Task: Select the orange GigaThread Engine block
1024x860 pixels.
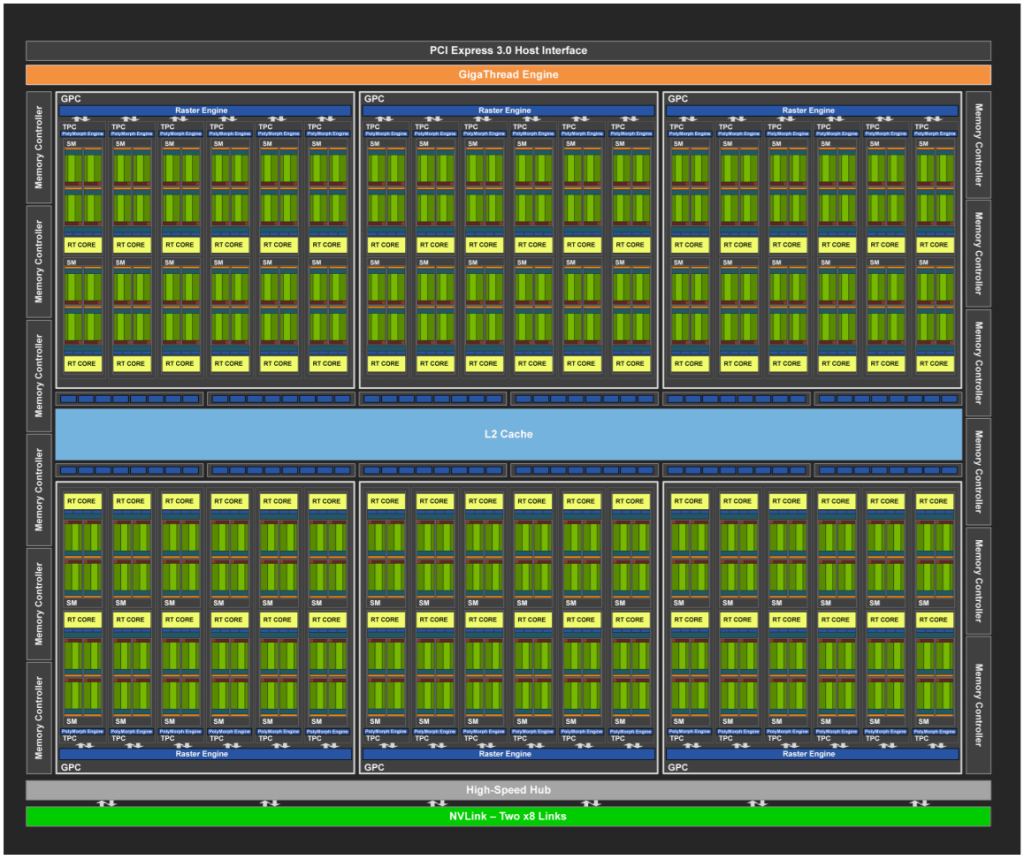Action: (x=508, y=74)
